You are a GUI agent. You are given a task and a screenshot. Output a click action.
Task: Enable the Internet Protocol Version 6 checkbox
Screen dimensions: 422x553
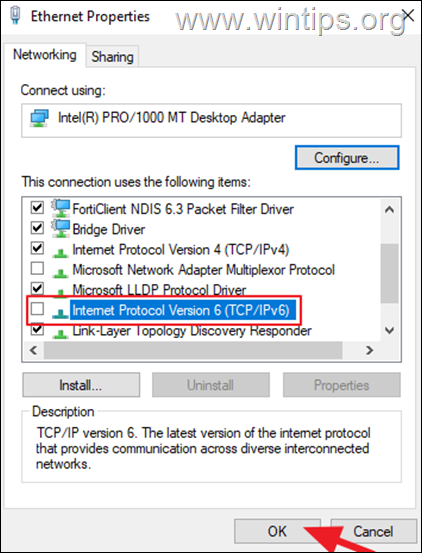(x=37, y=309)
